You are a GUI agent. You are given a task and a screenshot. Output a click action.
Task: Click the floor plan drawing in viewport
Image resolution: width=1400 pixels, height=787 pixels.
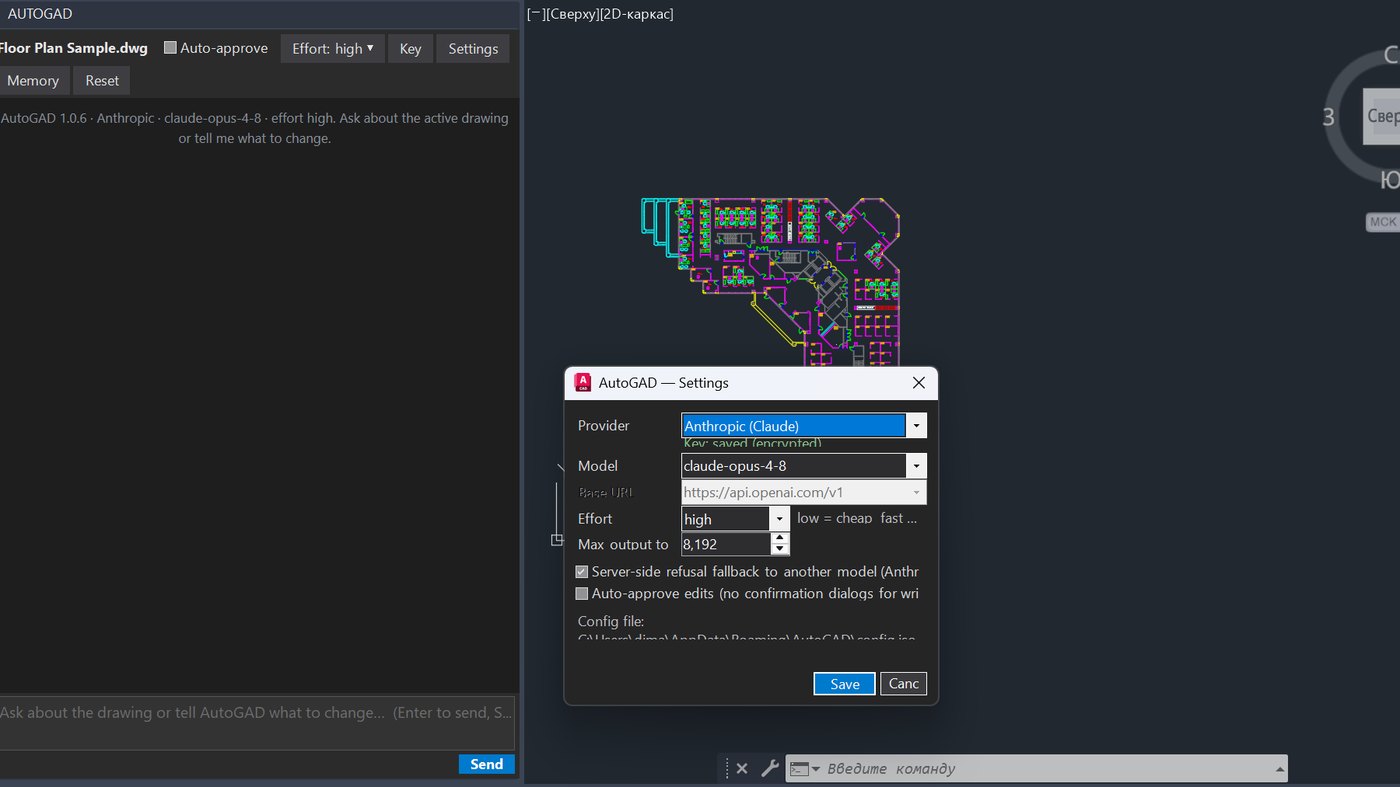click(770, 280)
